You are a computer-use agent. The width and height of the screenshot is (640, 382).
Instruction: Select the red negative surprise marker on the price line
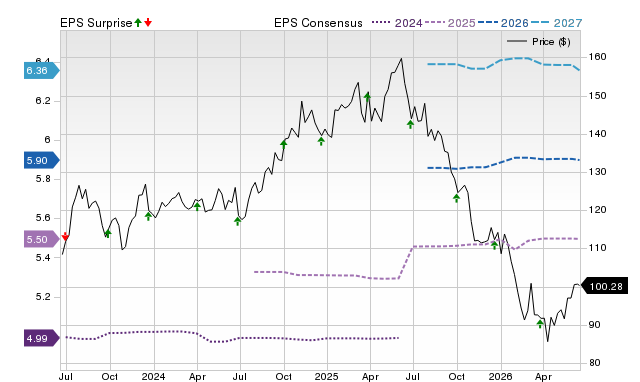65,236
